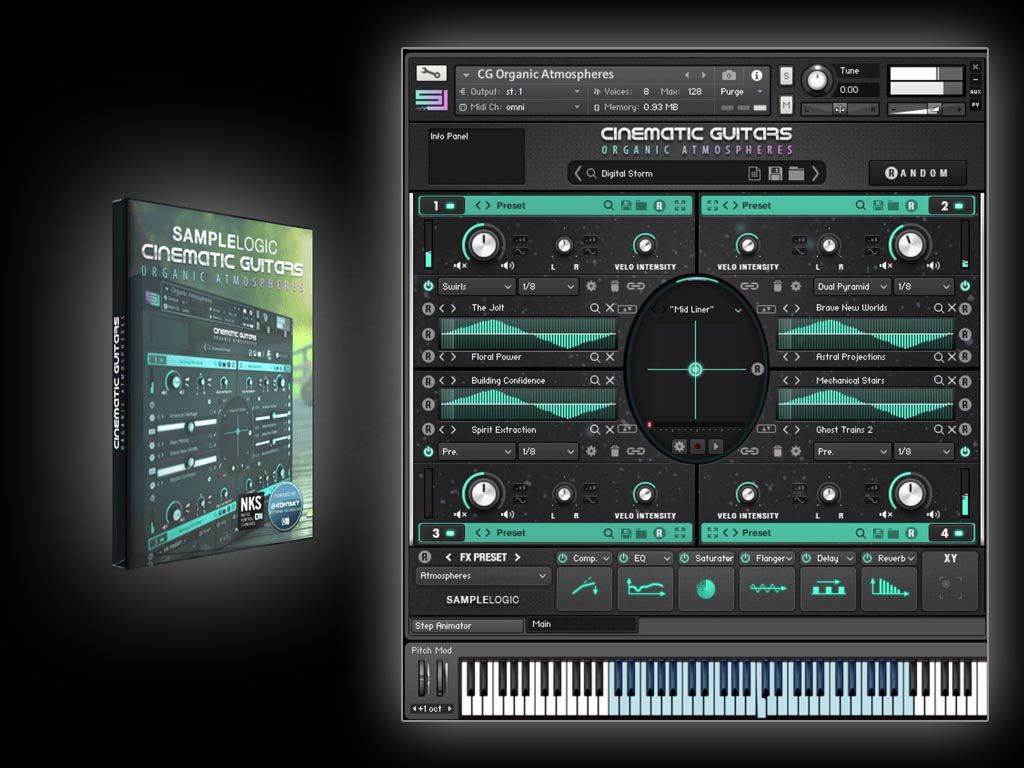Click the search icon next to Digital Storm
This screenshot has width=1024, height=768.
[591, 174]
